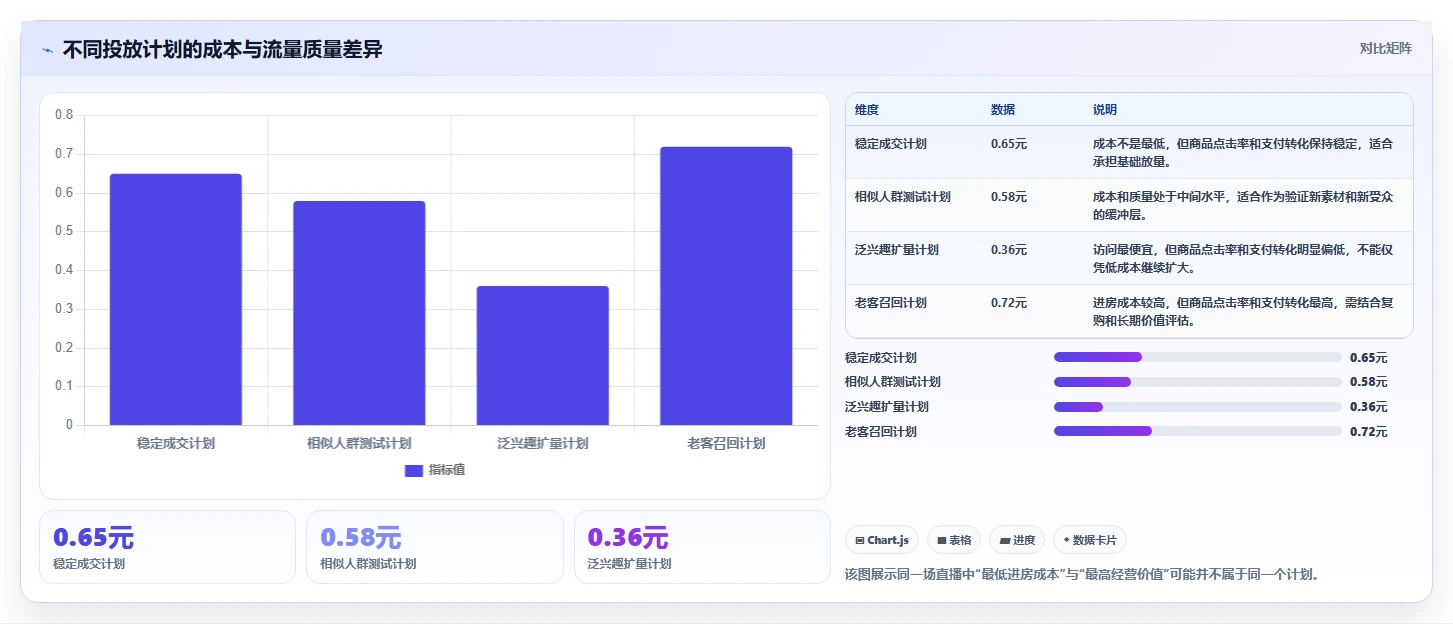Open the 0.36元 泛兴趣扩量计划 data card

tap(702, 547)
